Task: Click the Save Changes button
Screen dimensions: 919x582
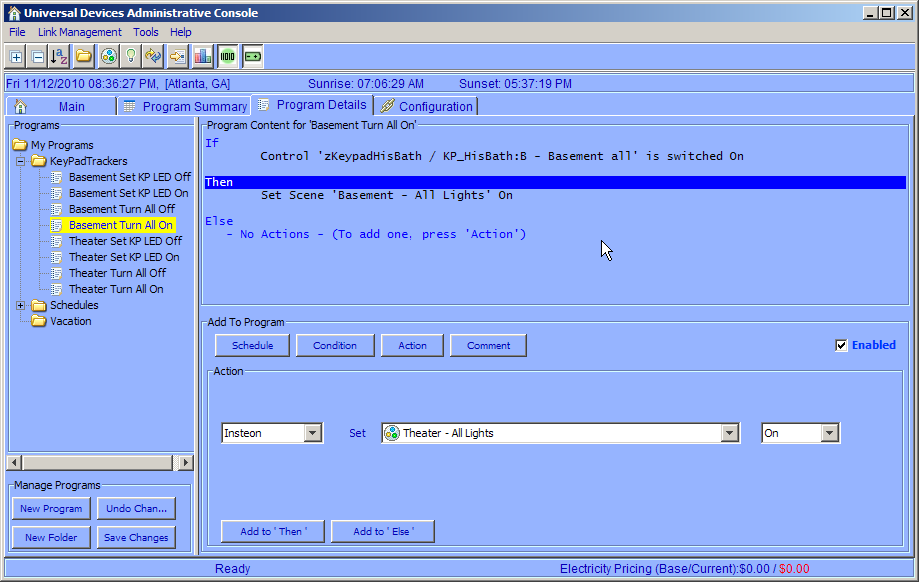Action: click(136, 537)
